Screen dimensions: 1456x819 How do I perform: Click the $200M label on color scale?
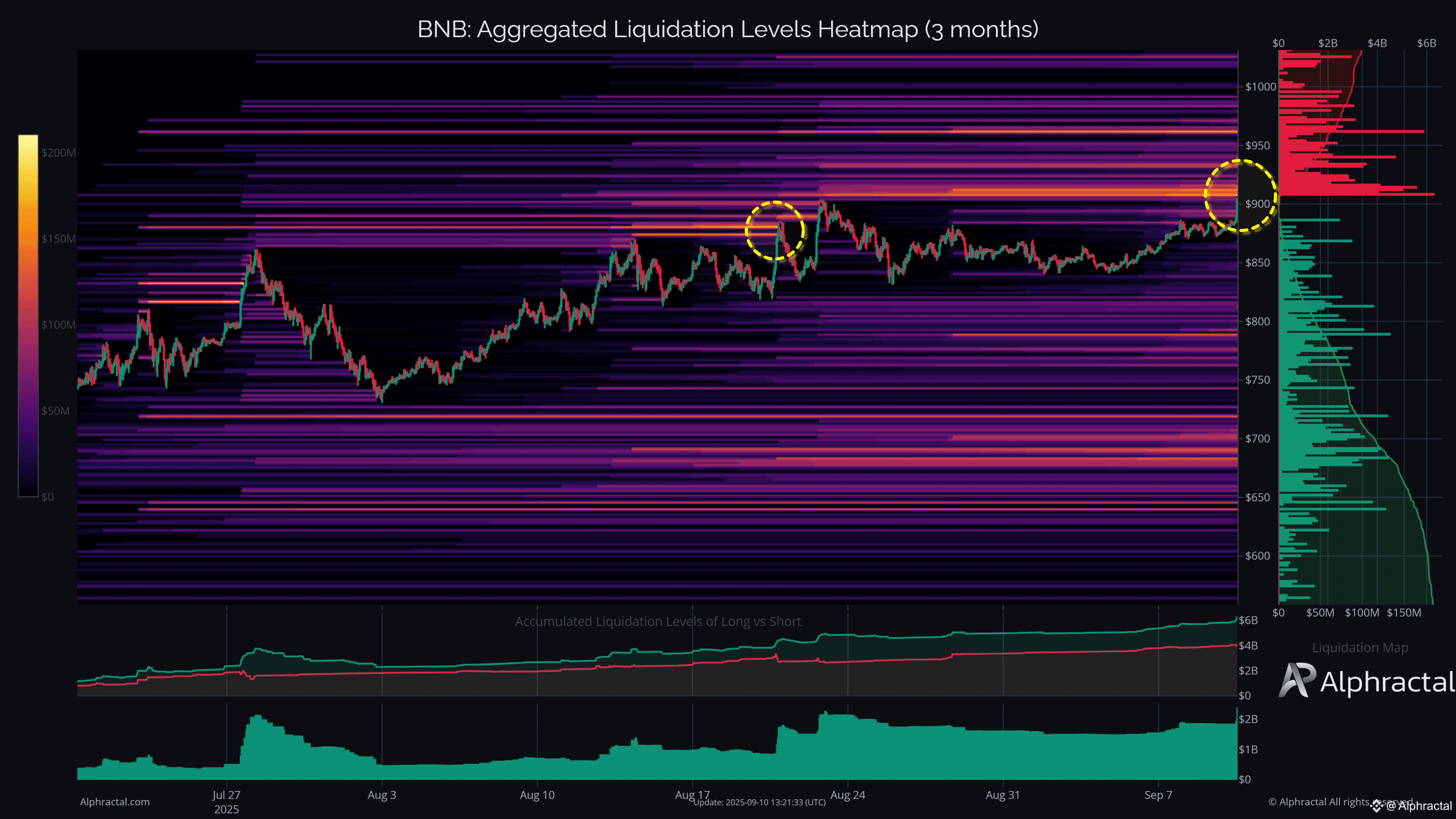point(58,153)
